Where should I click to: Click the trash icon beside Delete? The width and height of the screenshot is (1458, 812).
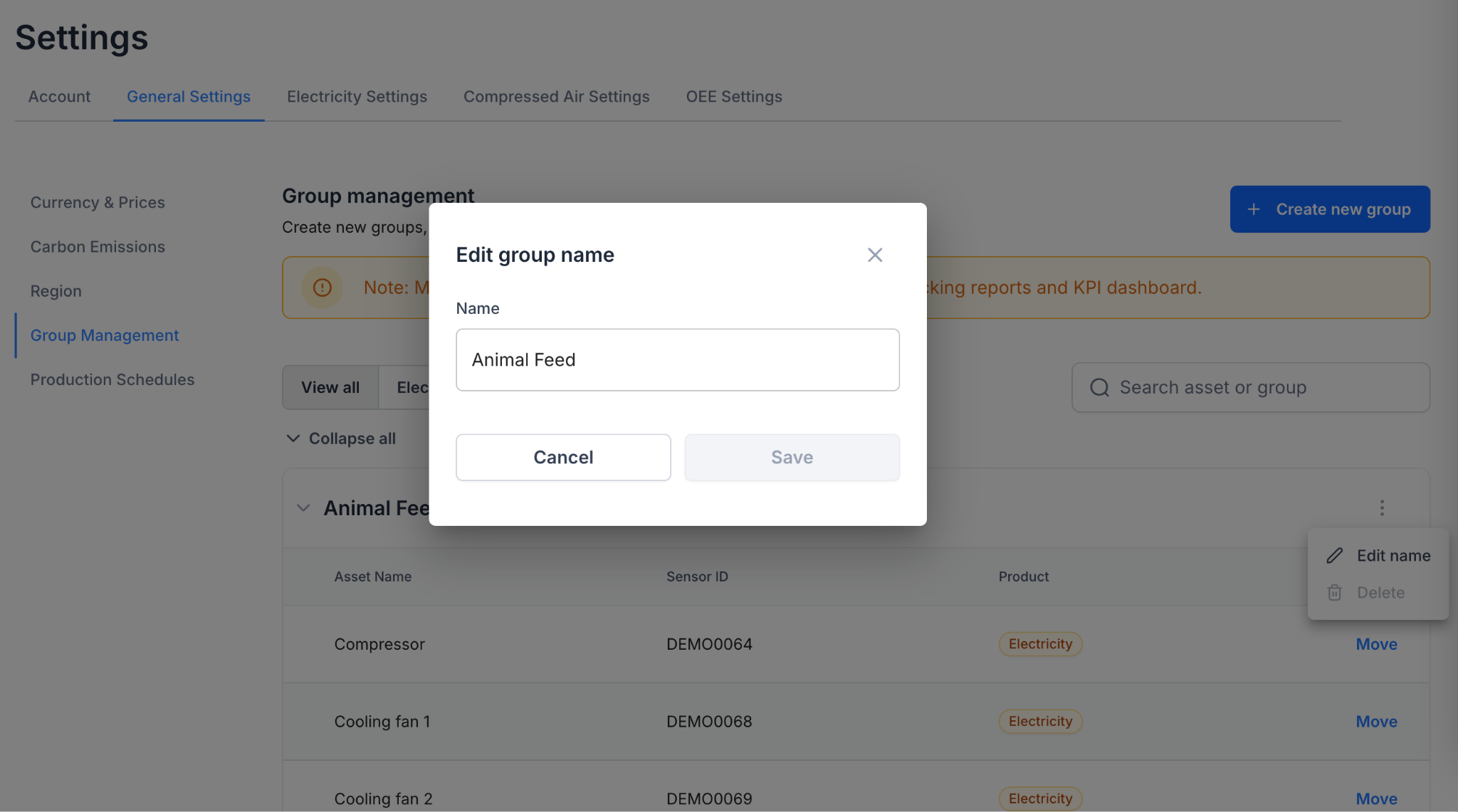point(1334,593)
